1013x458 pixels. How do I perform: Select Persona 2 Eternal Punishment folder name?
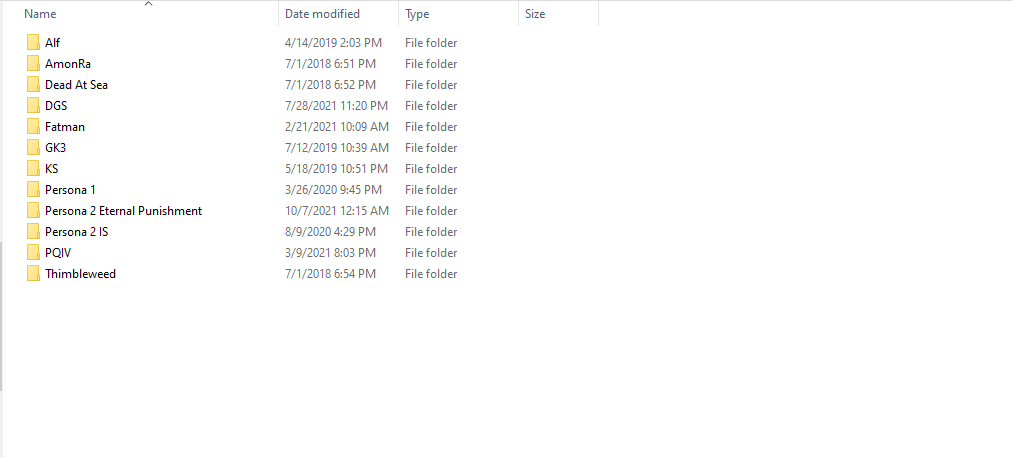tap(123, 211)
